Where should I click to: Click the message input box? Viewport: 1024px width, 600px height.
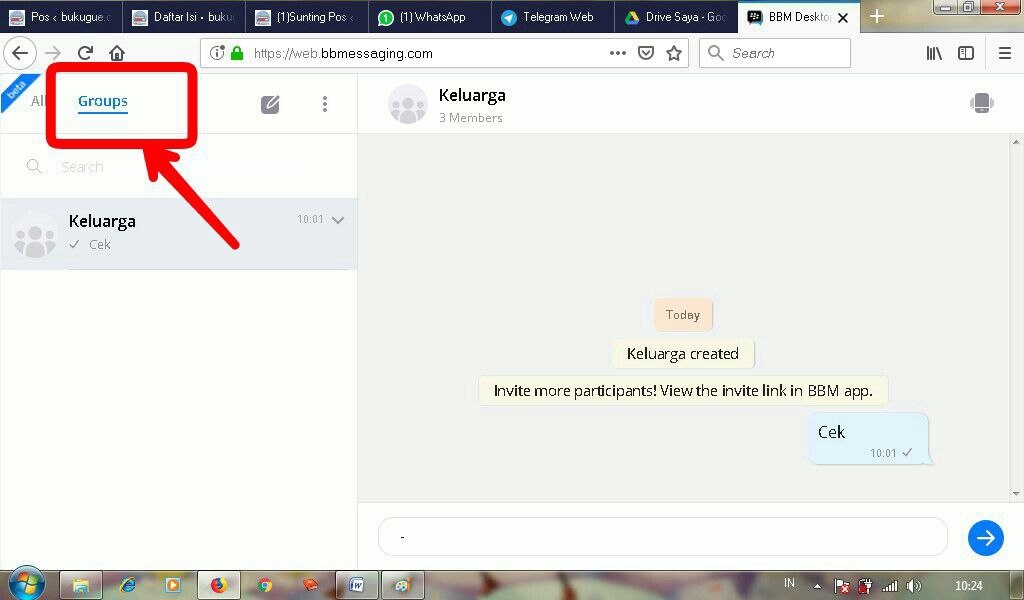click(x=662, y=537)
